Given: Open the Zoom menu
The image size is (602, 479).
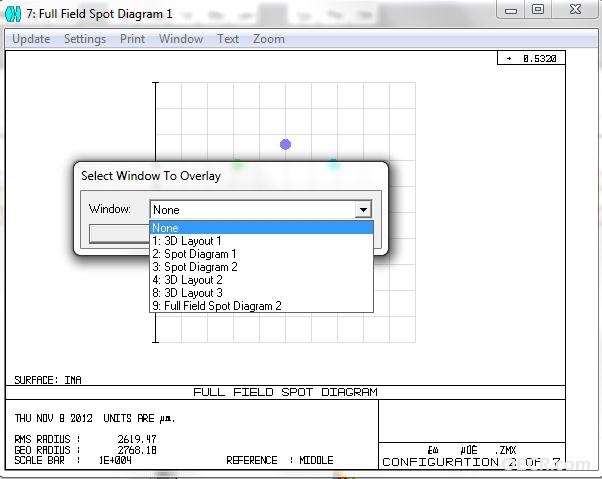Looking at the screenshot, I should 268,39.
